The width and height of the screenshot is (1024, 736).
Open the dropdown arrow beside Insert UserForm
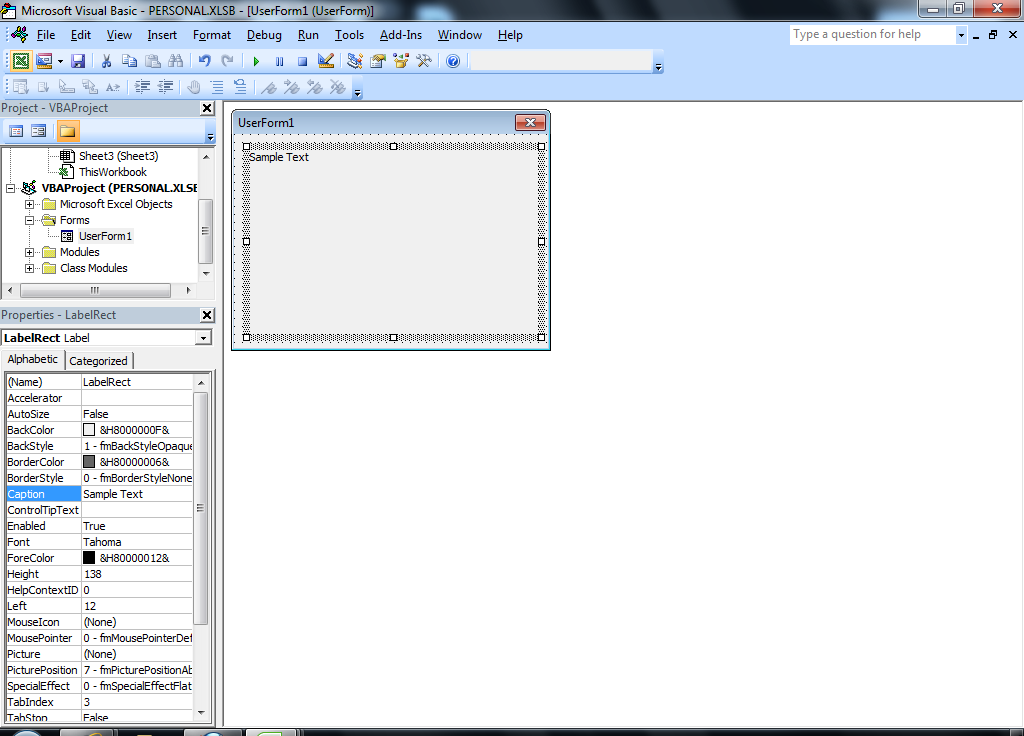tap(60, 61)
